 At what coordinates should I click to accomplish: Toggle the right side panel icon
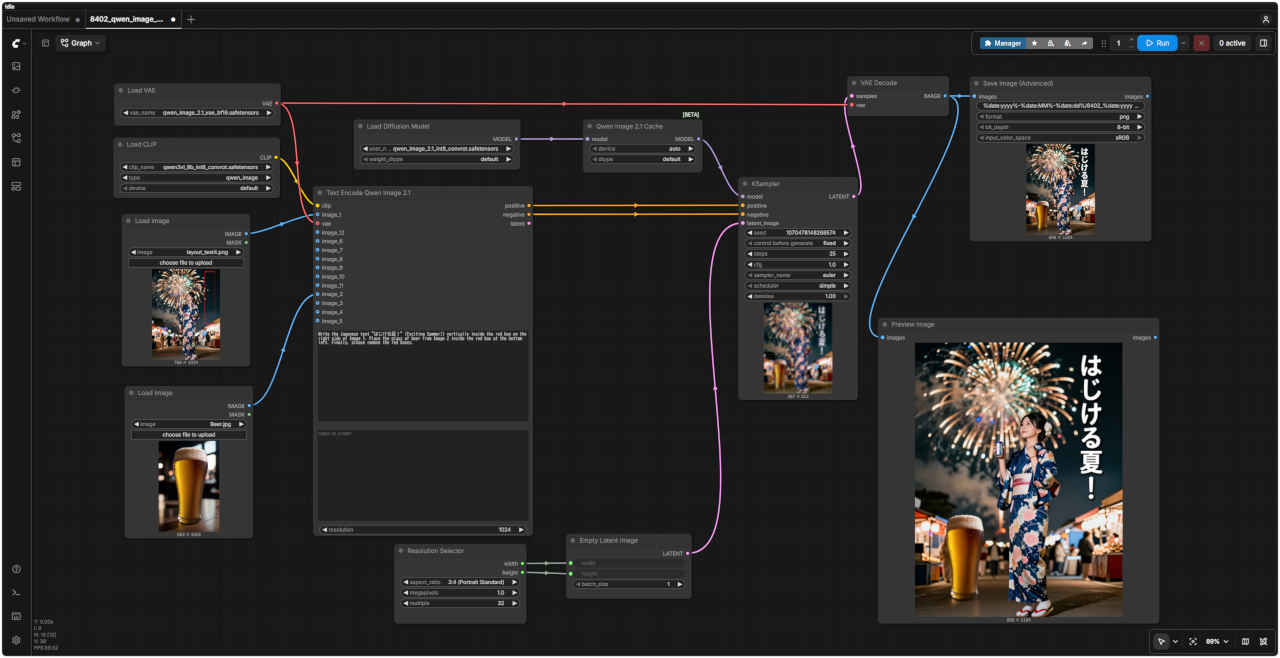1263,43
